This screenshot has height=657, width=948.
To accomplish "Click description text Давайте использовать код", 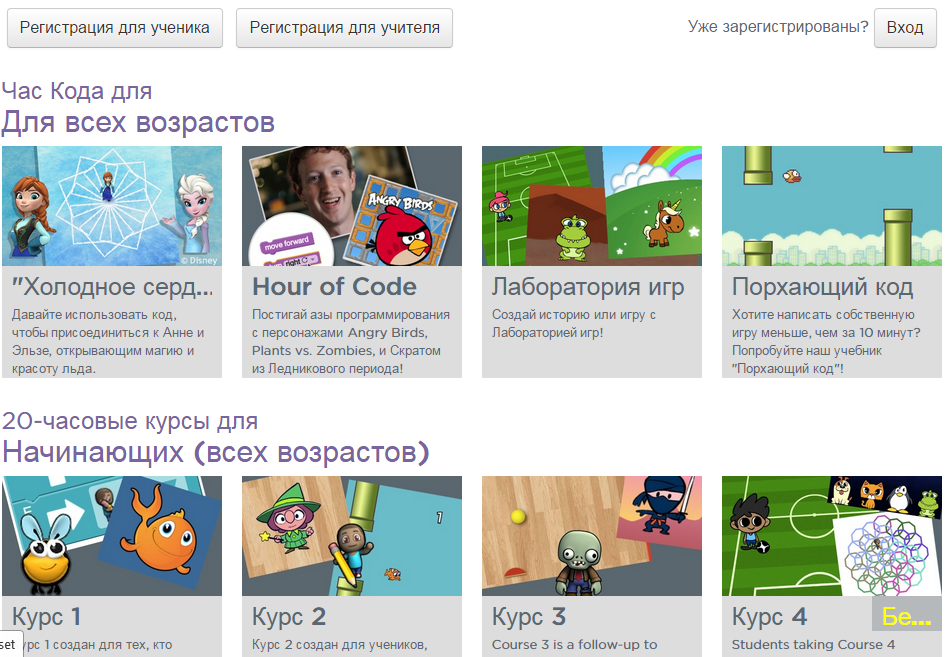I will click(94, 315).
